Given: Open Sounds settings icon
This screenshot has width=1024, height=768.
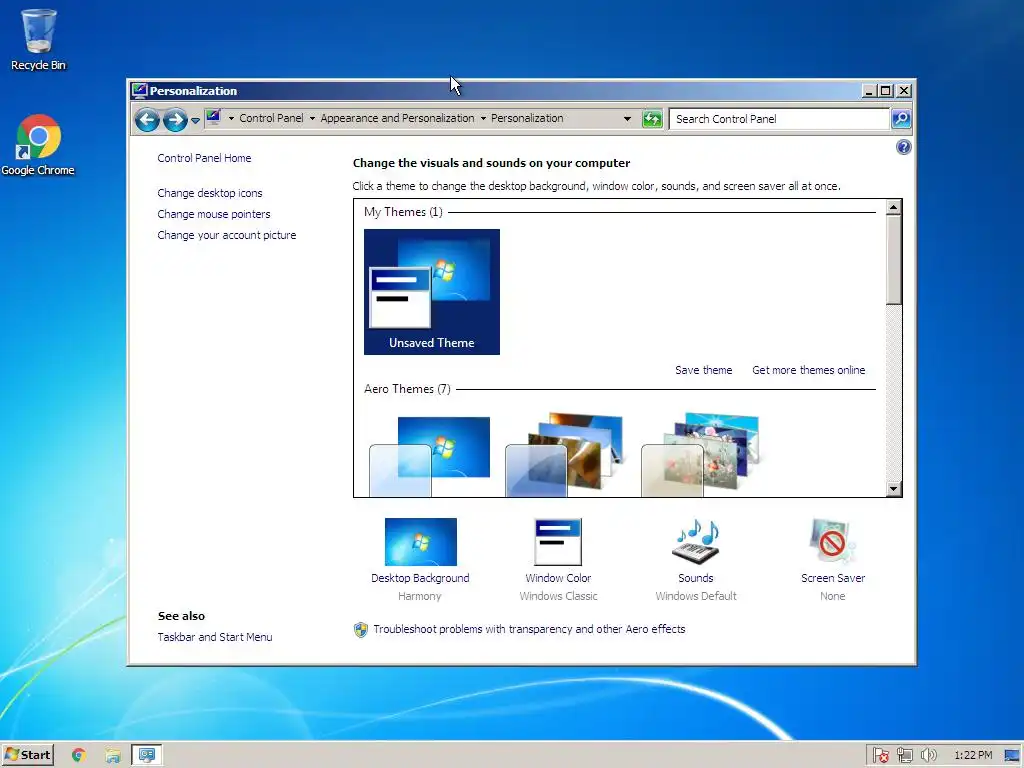Looking at the screenshot, I should point(696,542).
